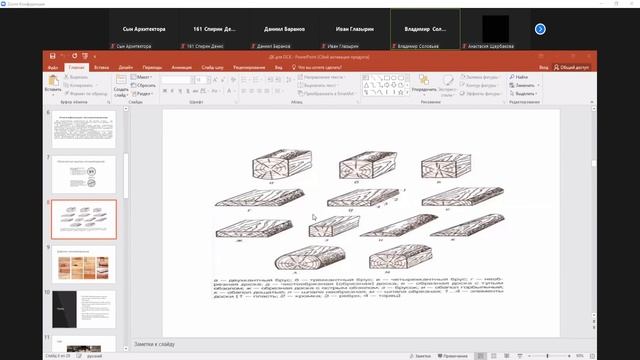Screen dimensions: 640x360
Task: Open the Review (Рецензирование) ribbon tab
Action: click(249, 67)
